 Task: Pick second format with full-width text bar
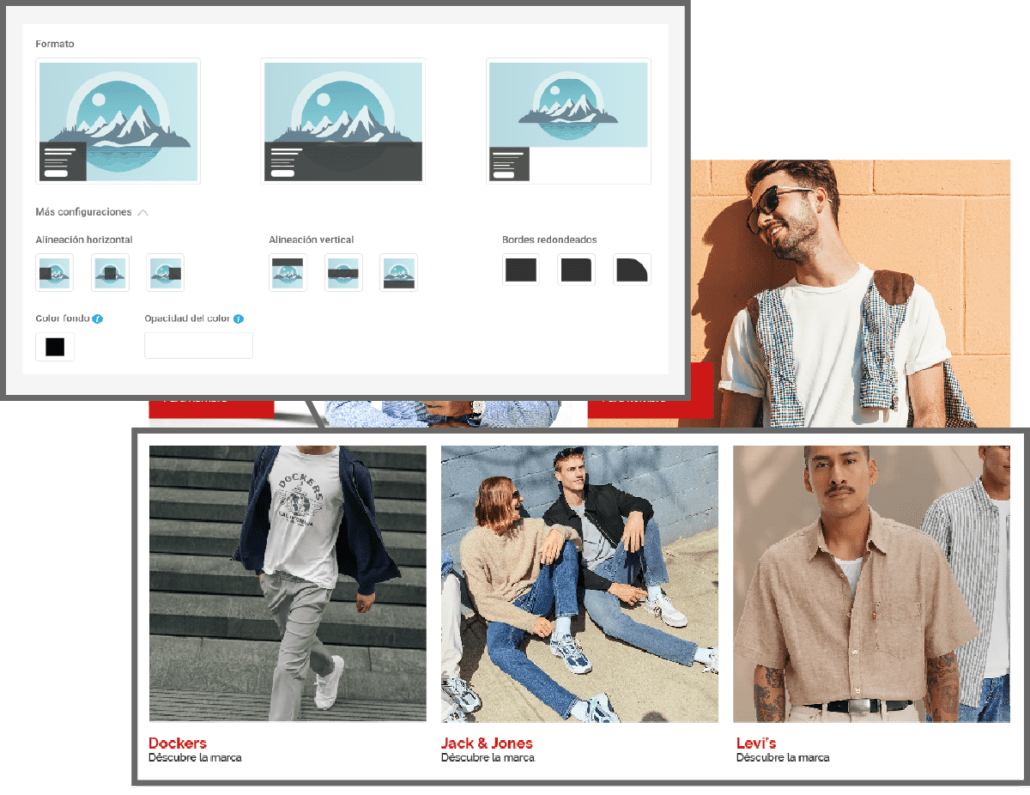coord(343,121)
